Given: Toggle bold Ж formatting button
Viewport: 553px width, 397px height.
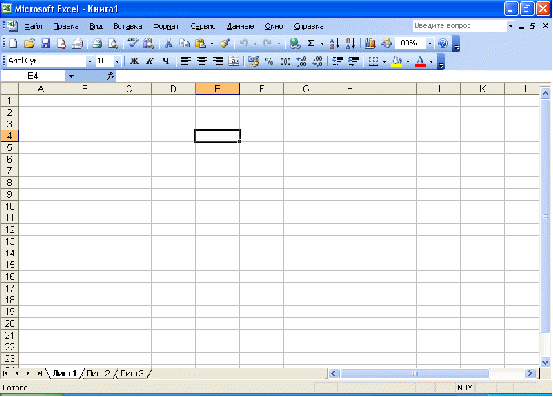Looking at the screenshot, I should click(134, 61).
